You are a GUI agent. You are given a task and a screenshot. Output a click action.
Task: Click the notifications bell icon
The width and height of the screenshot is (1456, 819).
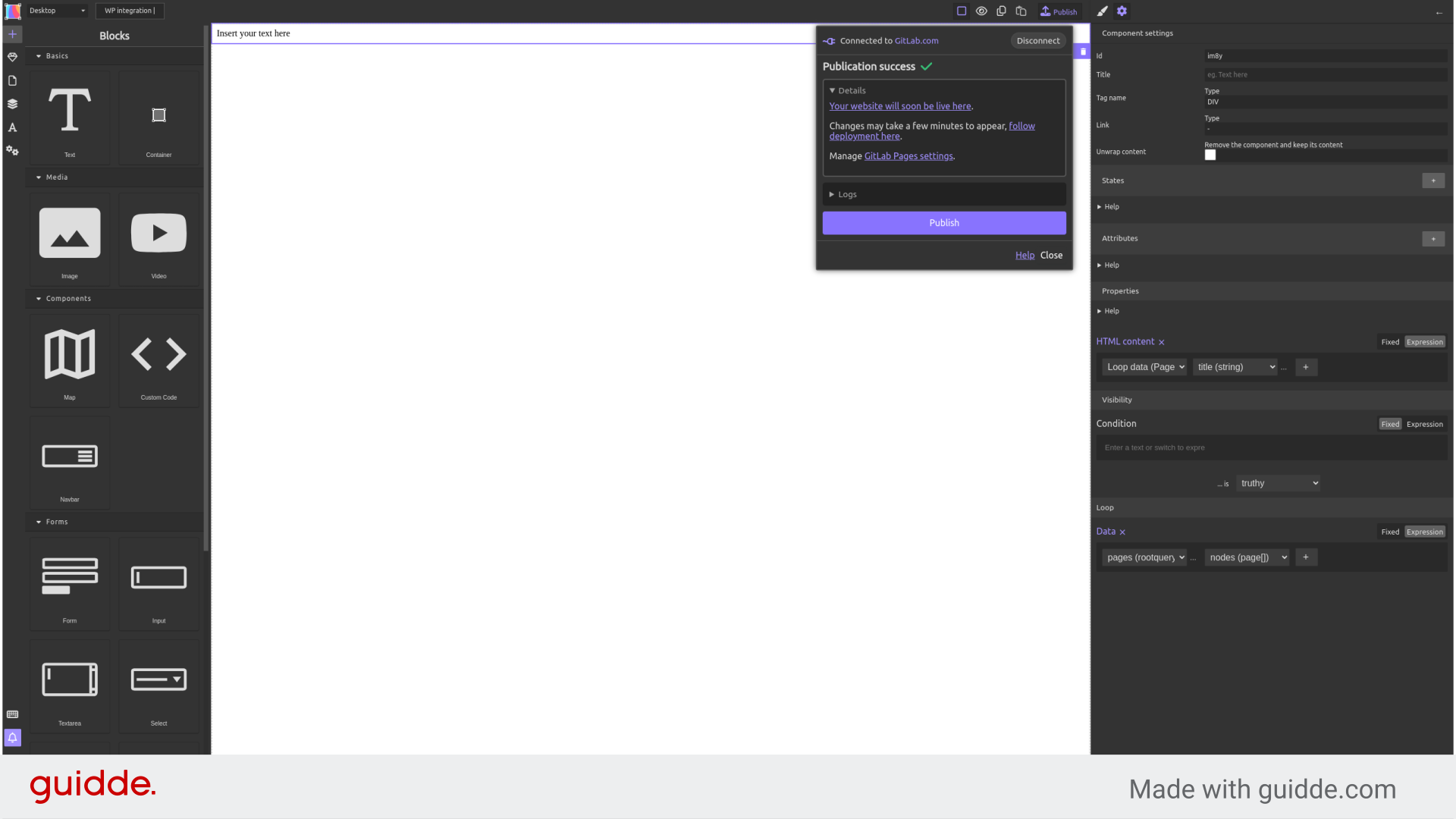coord(12,737)
